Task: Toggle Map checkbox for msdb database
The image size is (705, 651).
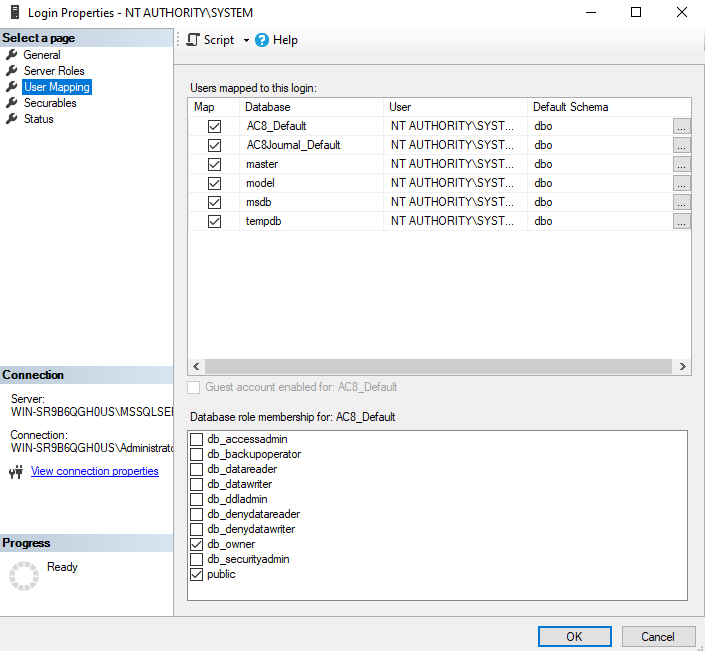Action: [214, 202]
